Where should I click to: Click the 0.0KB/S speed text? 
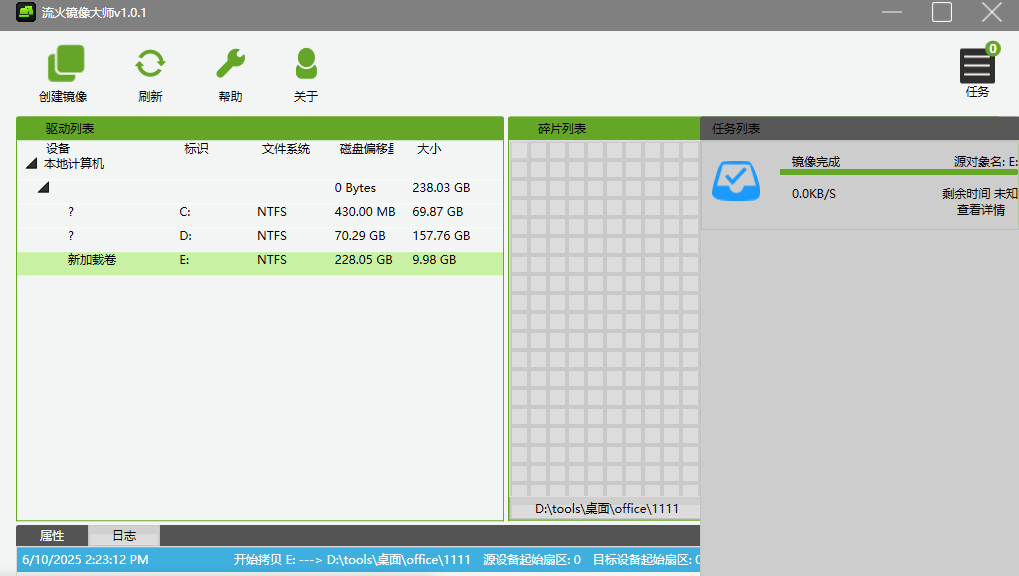(814, 194)
